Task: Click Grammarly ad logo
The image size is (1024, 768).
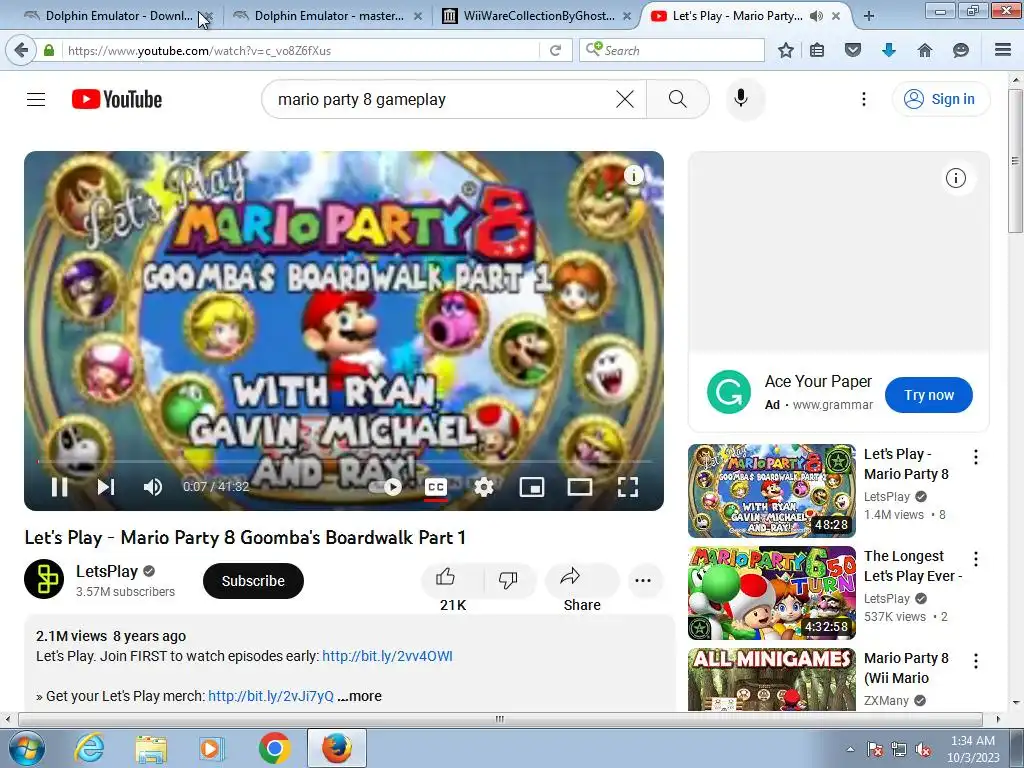Action: coord(729,392)
